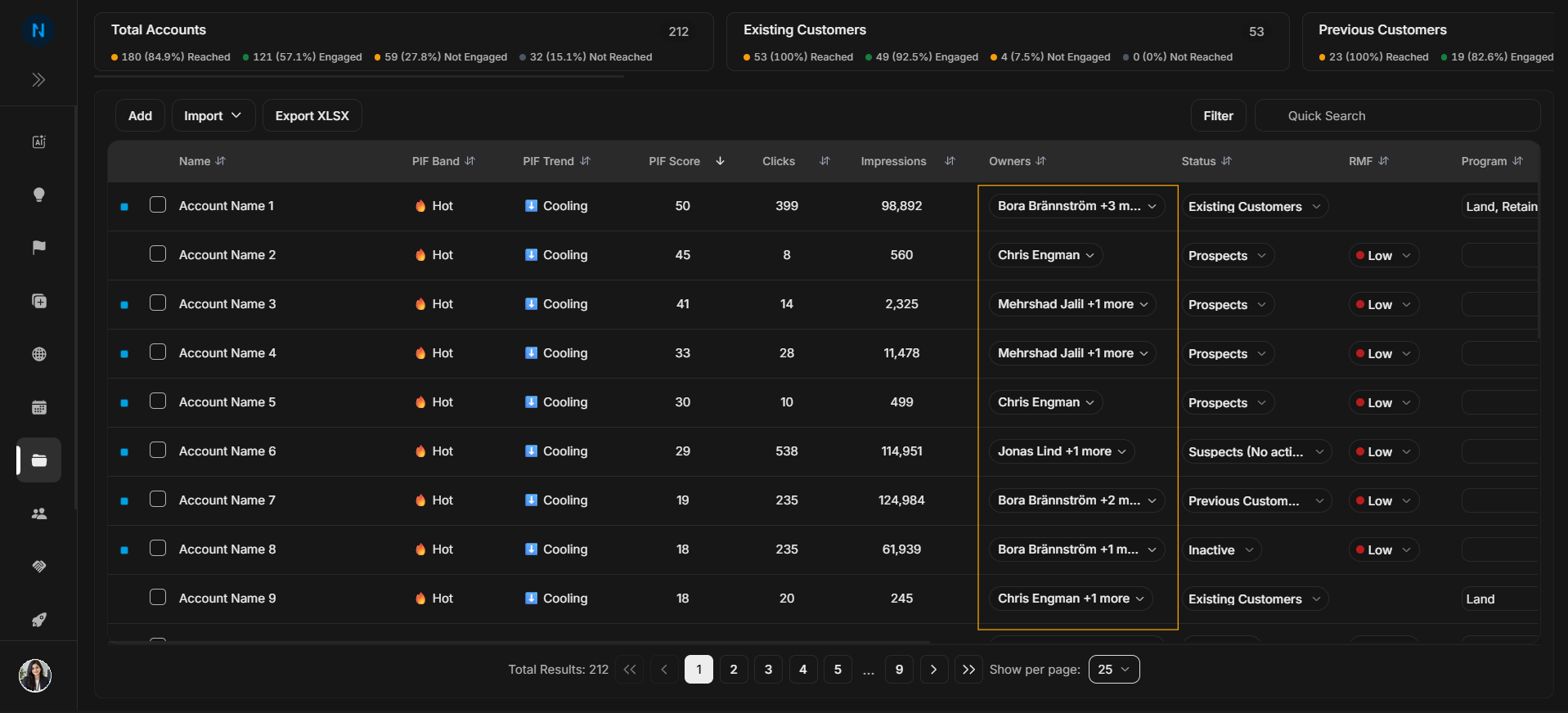Jump to the last page double arrow

pyautogui.click(x=968, y=670)
